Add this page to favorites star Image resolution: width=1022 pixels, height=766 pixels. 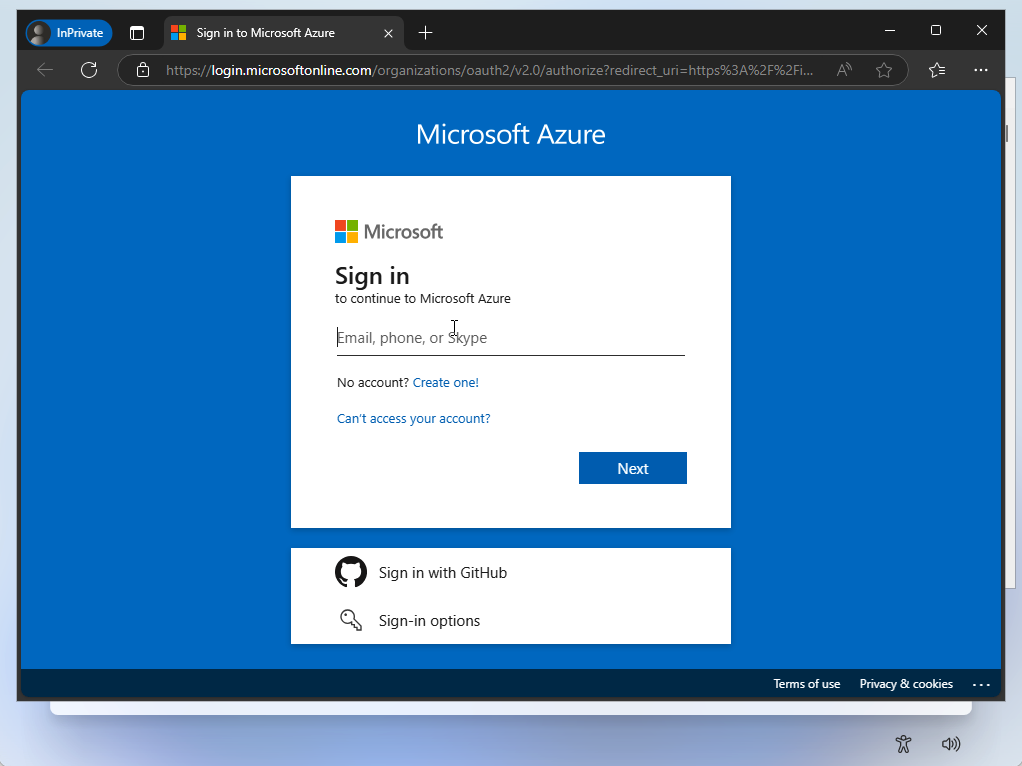point(884,70)
